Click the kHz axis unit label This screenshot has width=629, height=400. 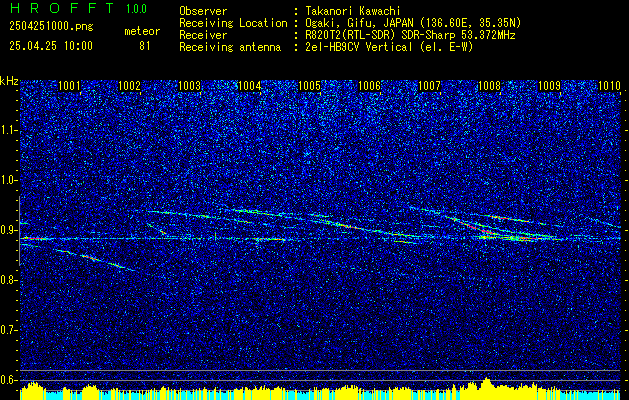point(9,81)
